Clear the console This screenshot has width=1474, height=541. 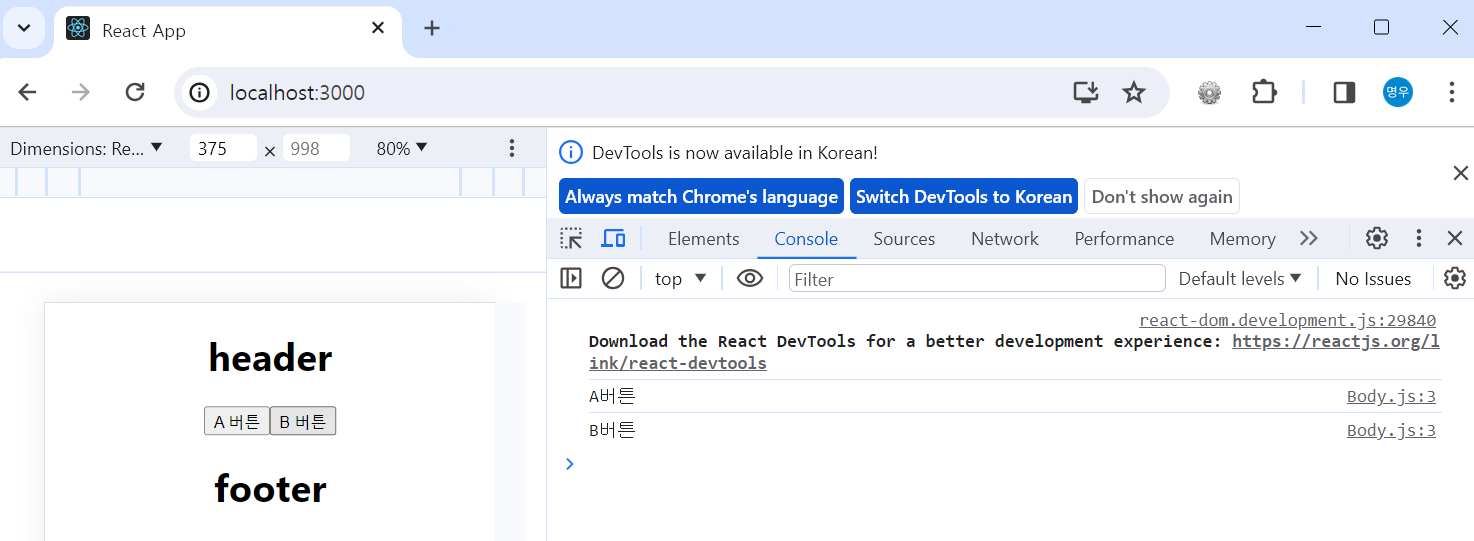coord(613,278)
